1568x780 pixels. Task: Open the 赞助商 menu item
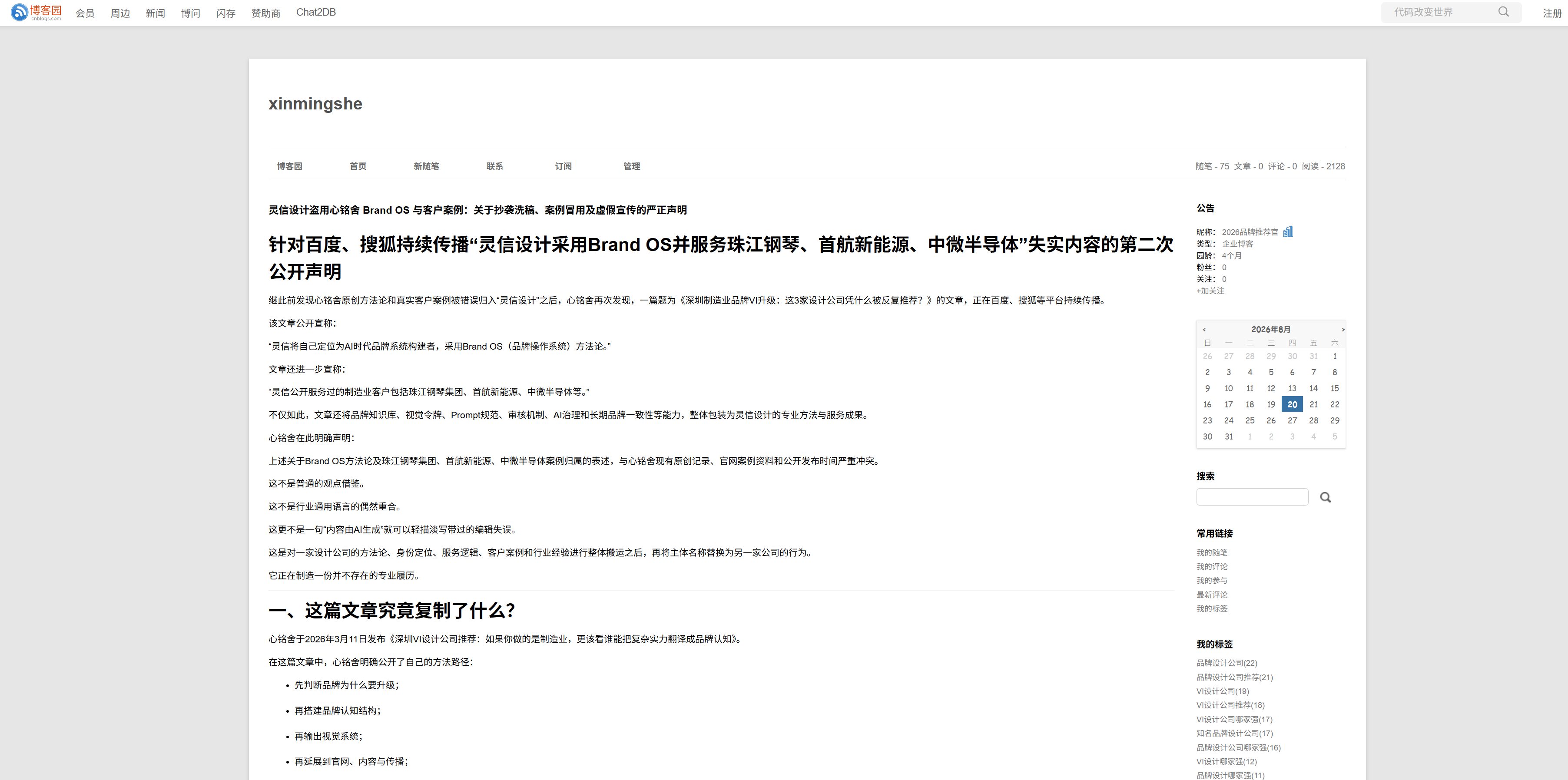tap(266, 13)
